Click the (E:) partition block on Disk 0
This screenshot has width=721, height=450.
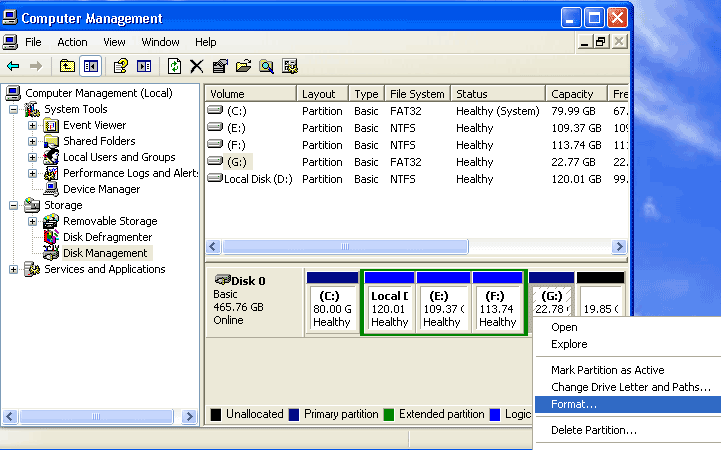(443, 302)
